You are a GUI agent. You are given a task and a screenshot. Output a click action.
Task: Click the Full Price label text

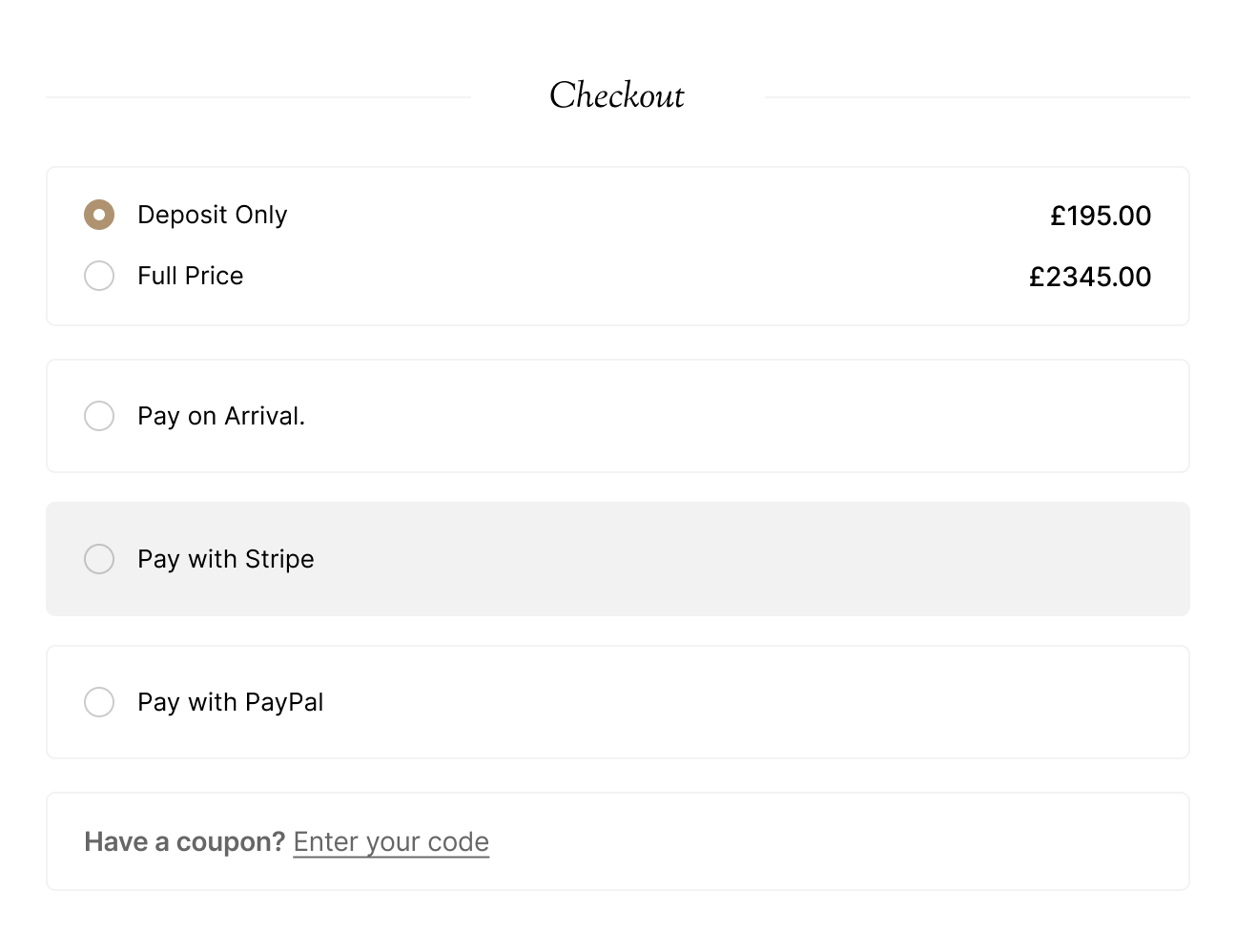[190, 276]
